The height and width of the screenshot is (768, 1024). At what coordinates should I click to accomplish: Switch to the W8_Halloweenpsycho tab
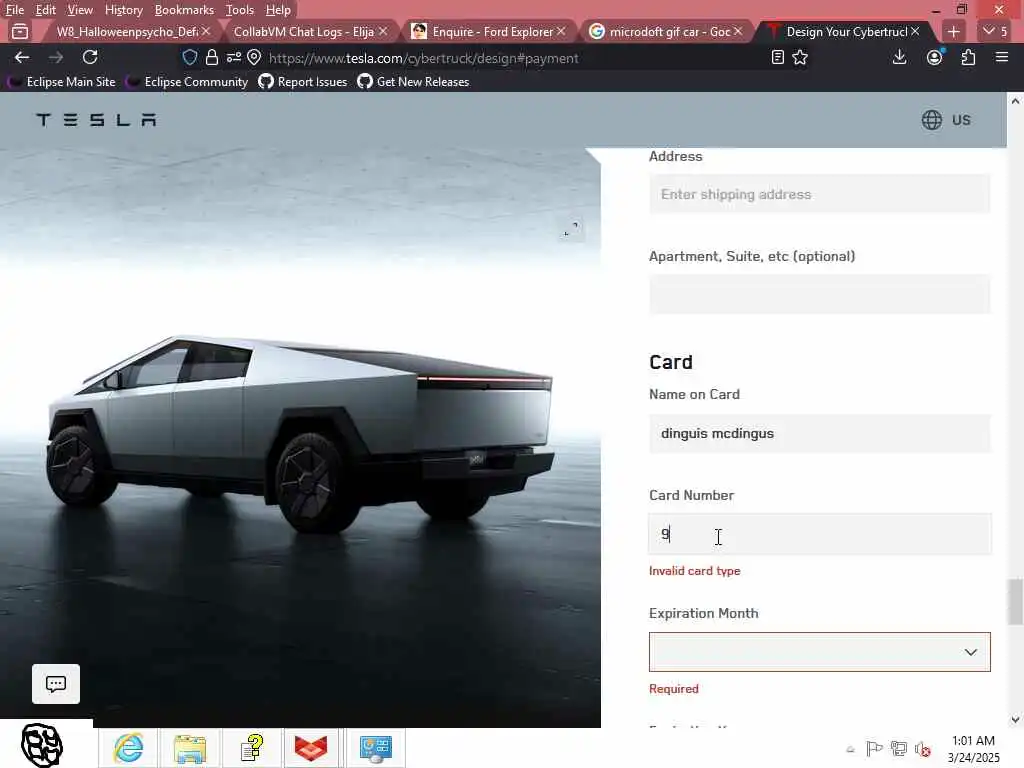tap(127, 31)
